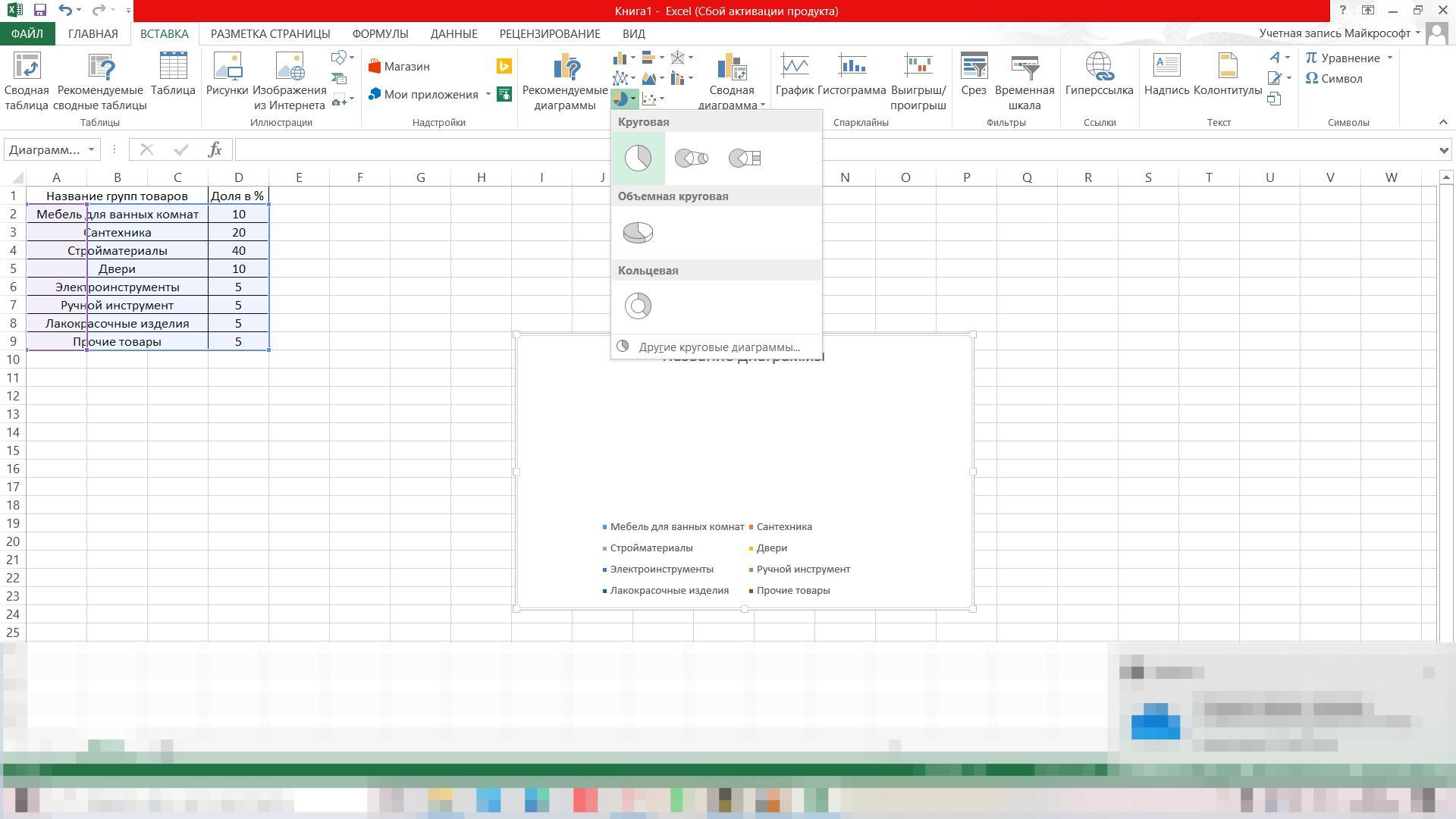This screenshot has height=819, width=1456.
Task: Choose the pie-of-pie chart type
Action: (x=691, y=158)
